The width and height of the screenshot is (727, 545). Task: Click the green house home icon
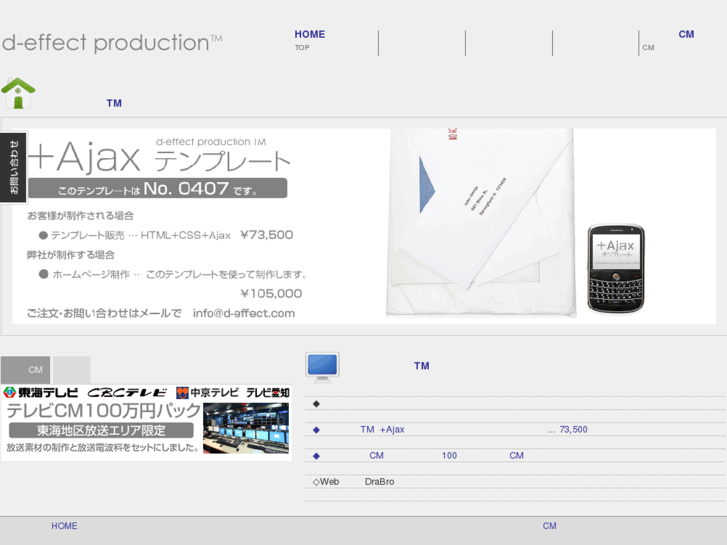[x=18, y=93]
